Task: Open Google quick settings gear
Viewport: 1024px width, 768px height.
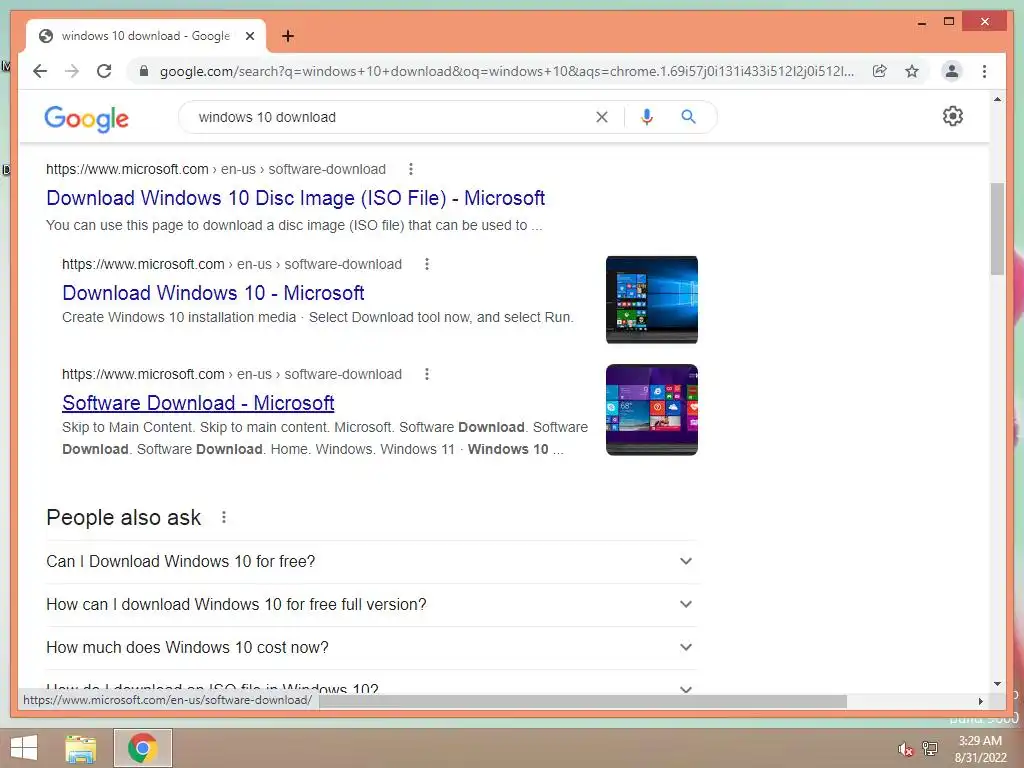Action: pos(953,116)
